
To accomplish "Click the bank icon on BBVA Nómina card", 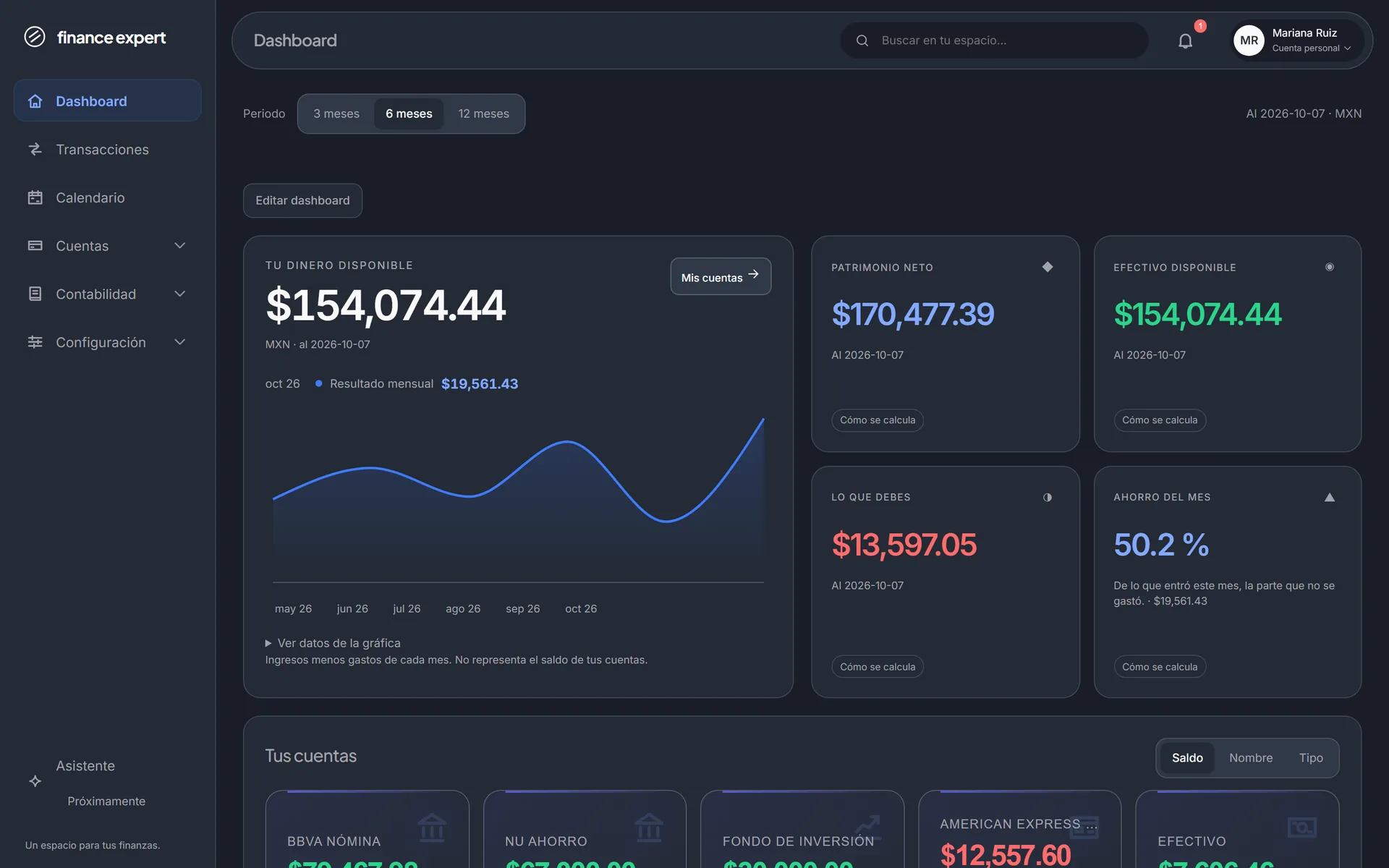I will (432, 827).
